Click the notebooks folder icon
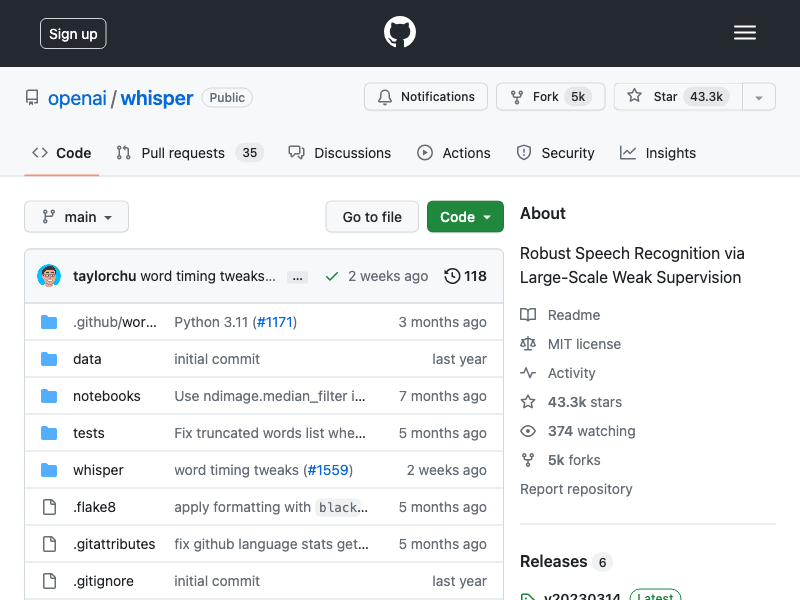This screenshot has width=800, height=600. click(49, 396)
